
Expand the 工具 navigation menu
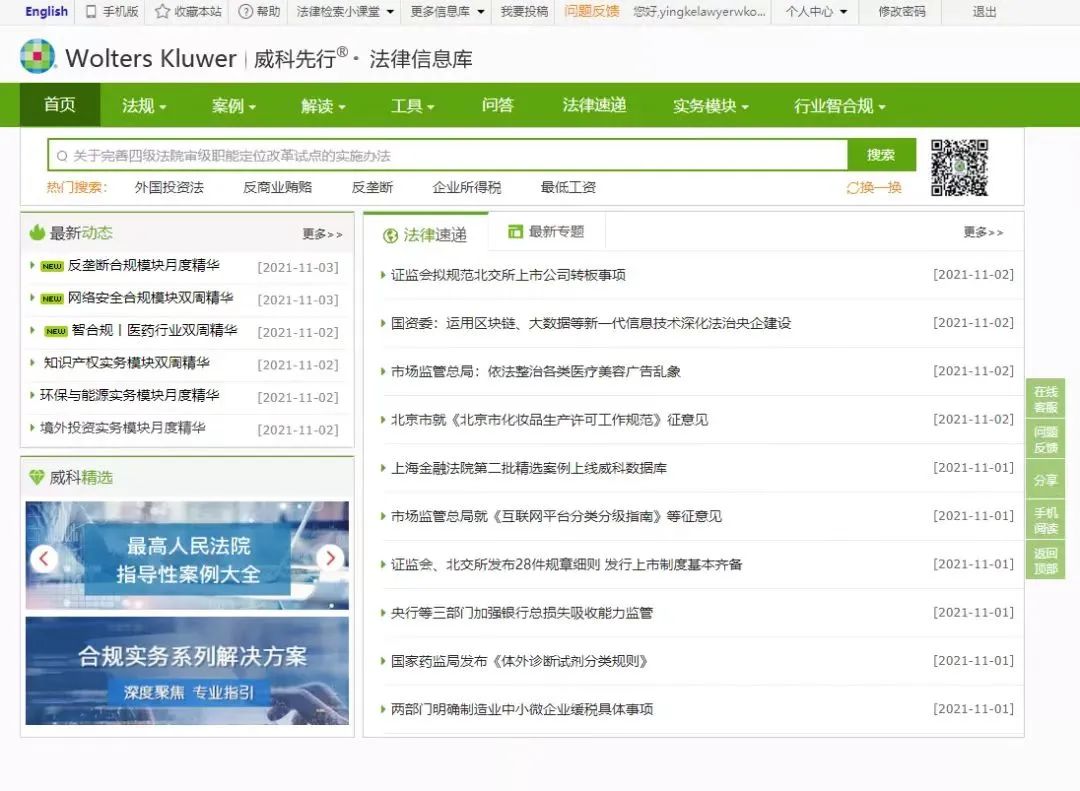tap(413, 105)
